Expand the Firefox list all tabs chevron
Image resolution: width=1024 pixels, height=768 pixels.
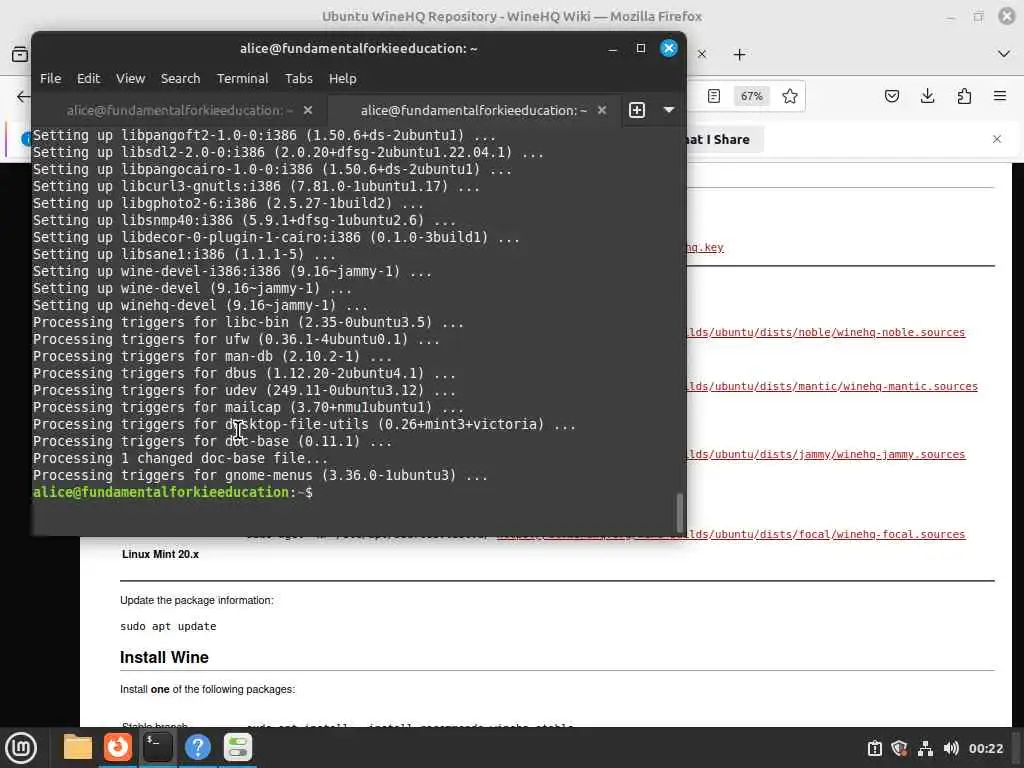click(1004, 54)
